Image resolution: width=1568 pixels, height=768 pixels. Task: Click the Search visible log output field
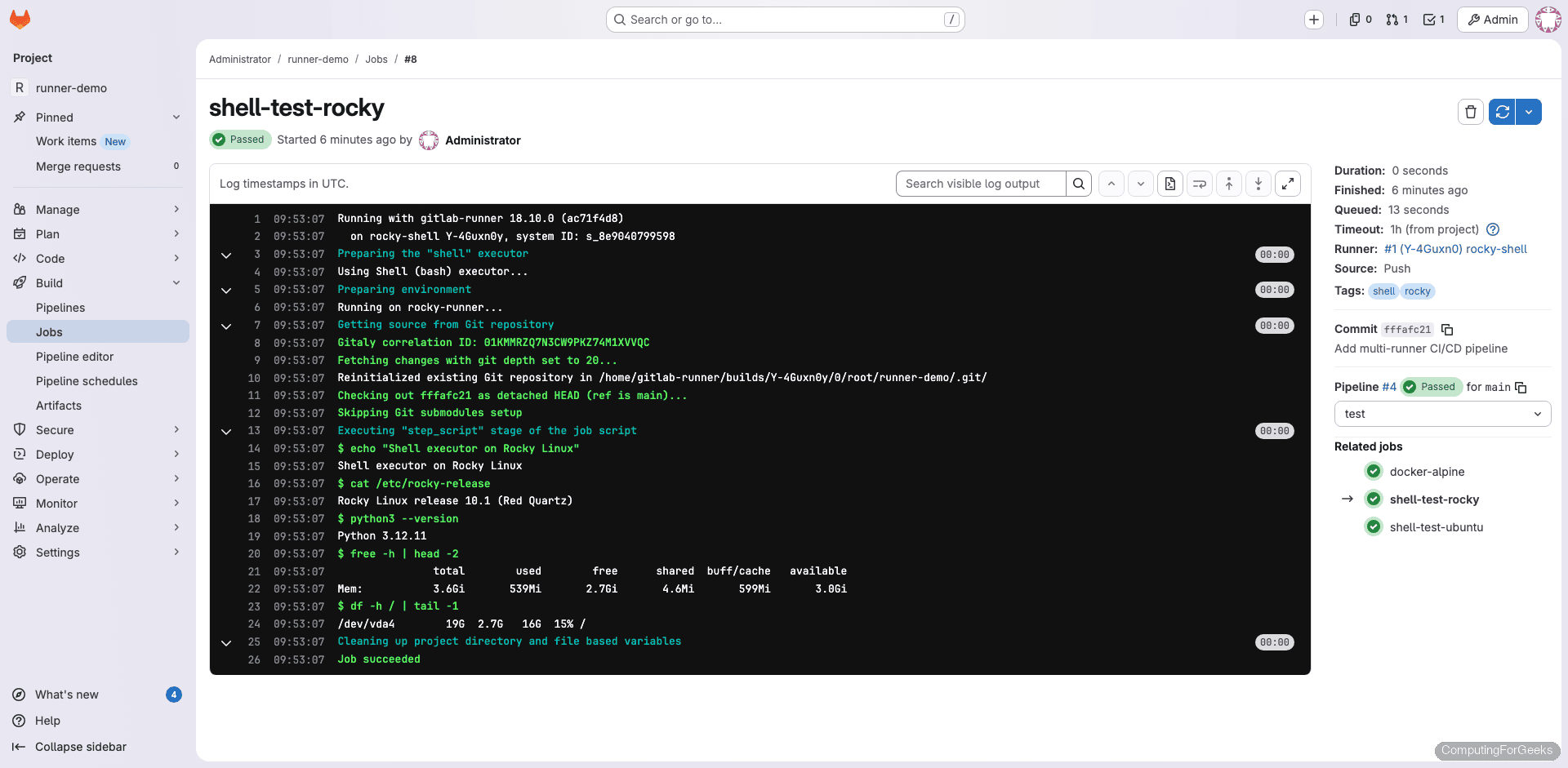pyautogui.click(x=980, y=183)
